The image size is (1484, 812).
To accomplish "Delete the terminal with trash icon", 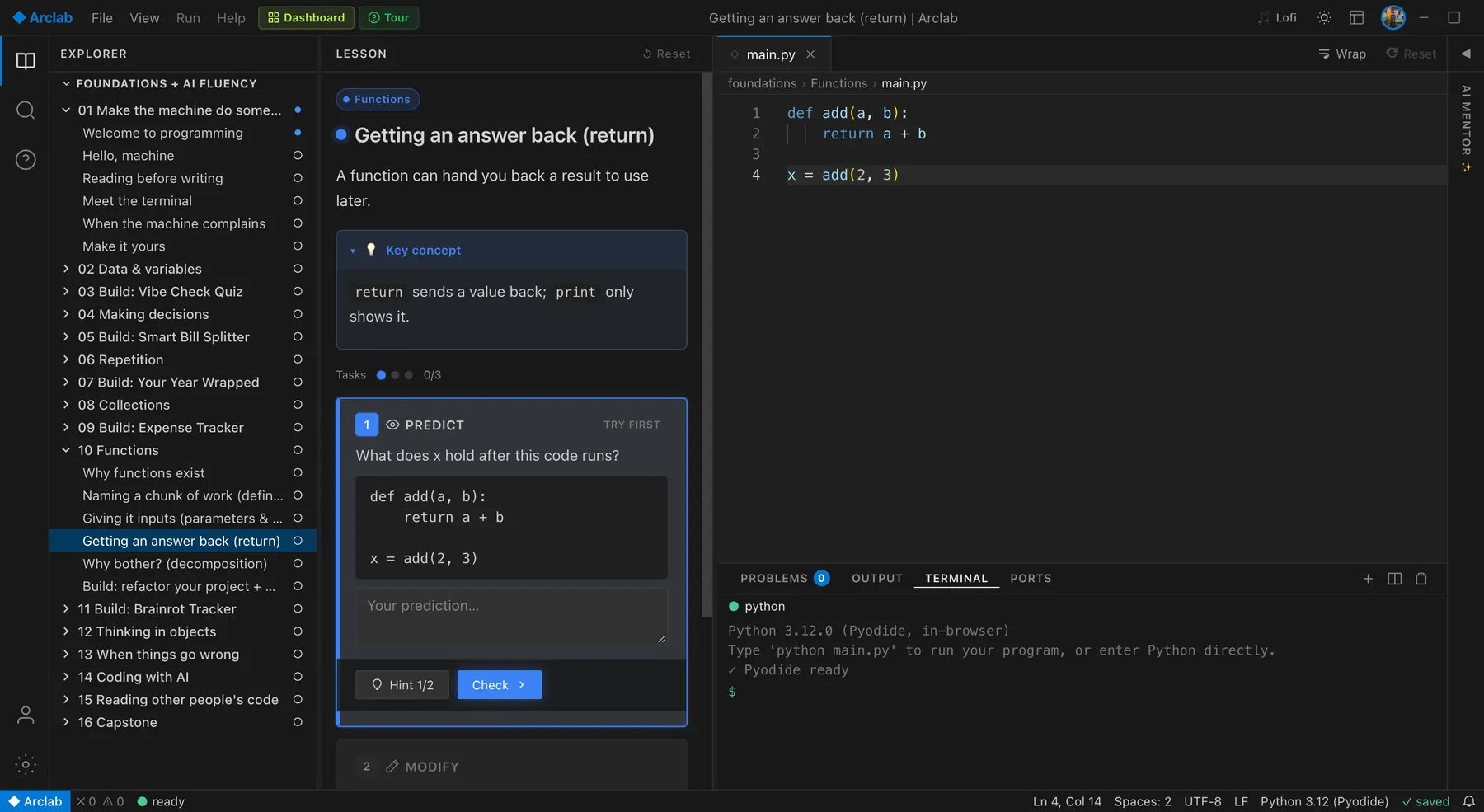I will (1421, 579).
